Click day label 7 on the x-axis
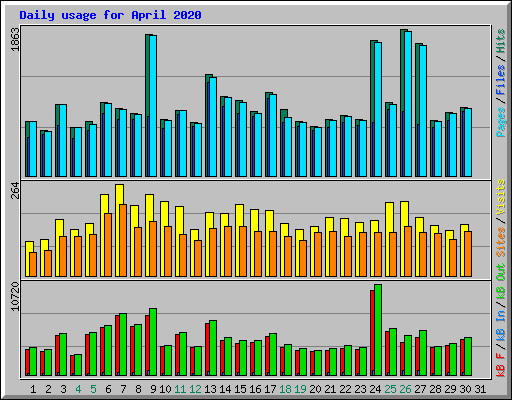Viewport: 512px width, 400px height. [123, 389]
